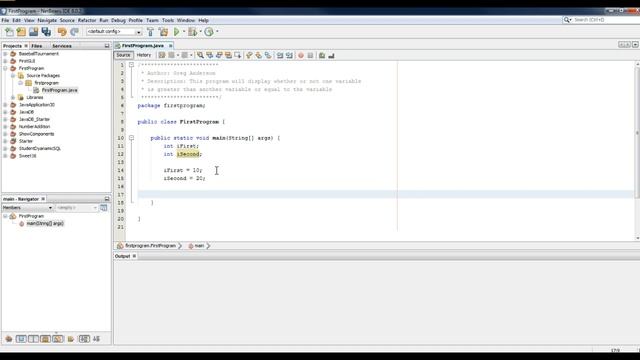Click the Open Project toolbar icon
The image size is (640, 360).
tap(33, 32)
